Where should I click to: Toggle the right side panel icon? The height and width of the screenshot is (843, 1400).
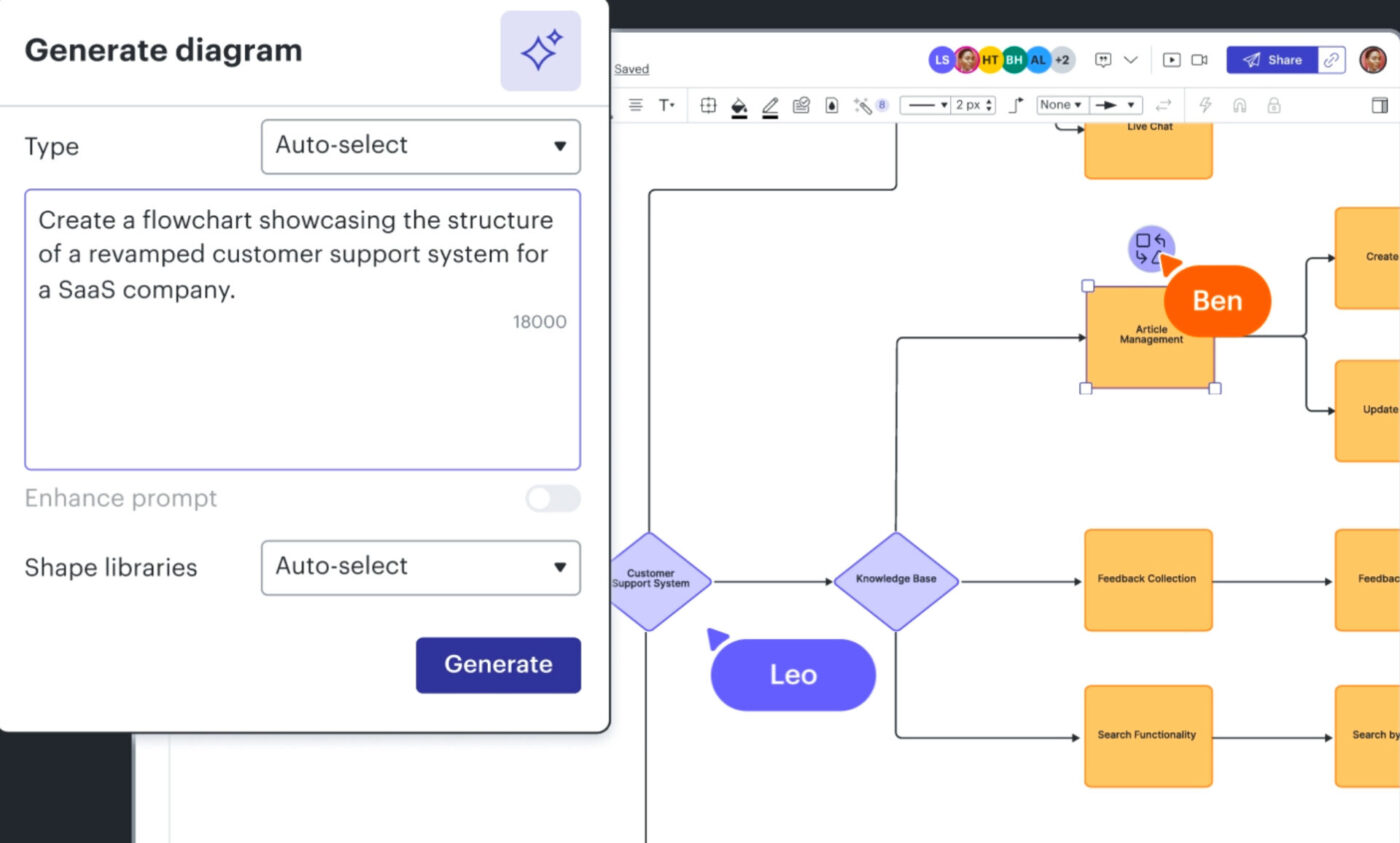(x=1379, y=105)
